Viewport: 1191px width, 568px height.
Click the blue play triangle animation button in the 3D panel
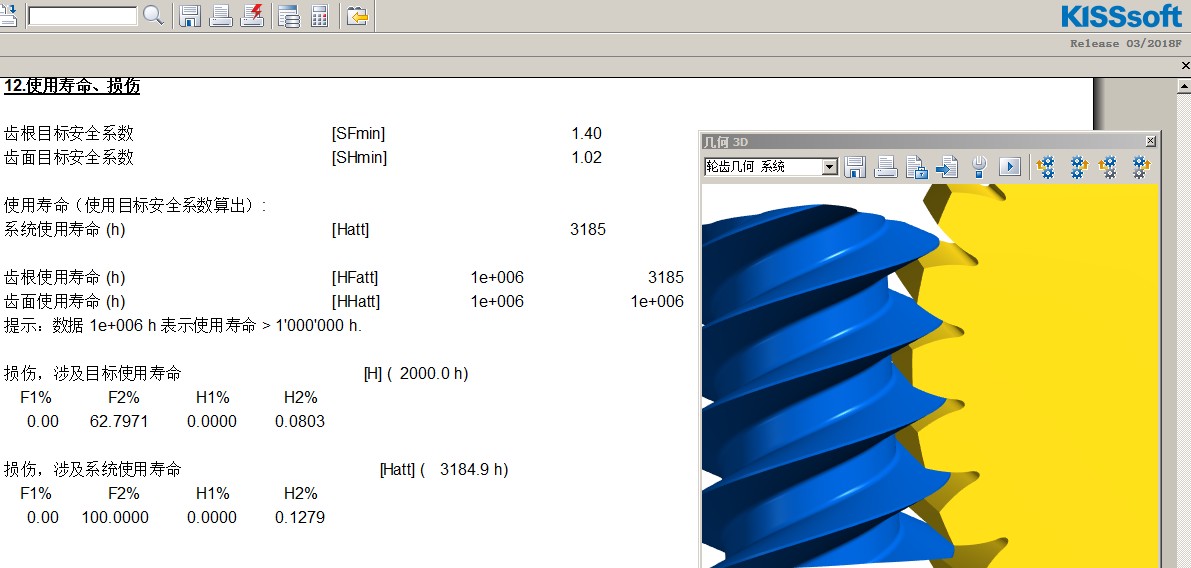(1009, 166)
